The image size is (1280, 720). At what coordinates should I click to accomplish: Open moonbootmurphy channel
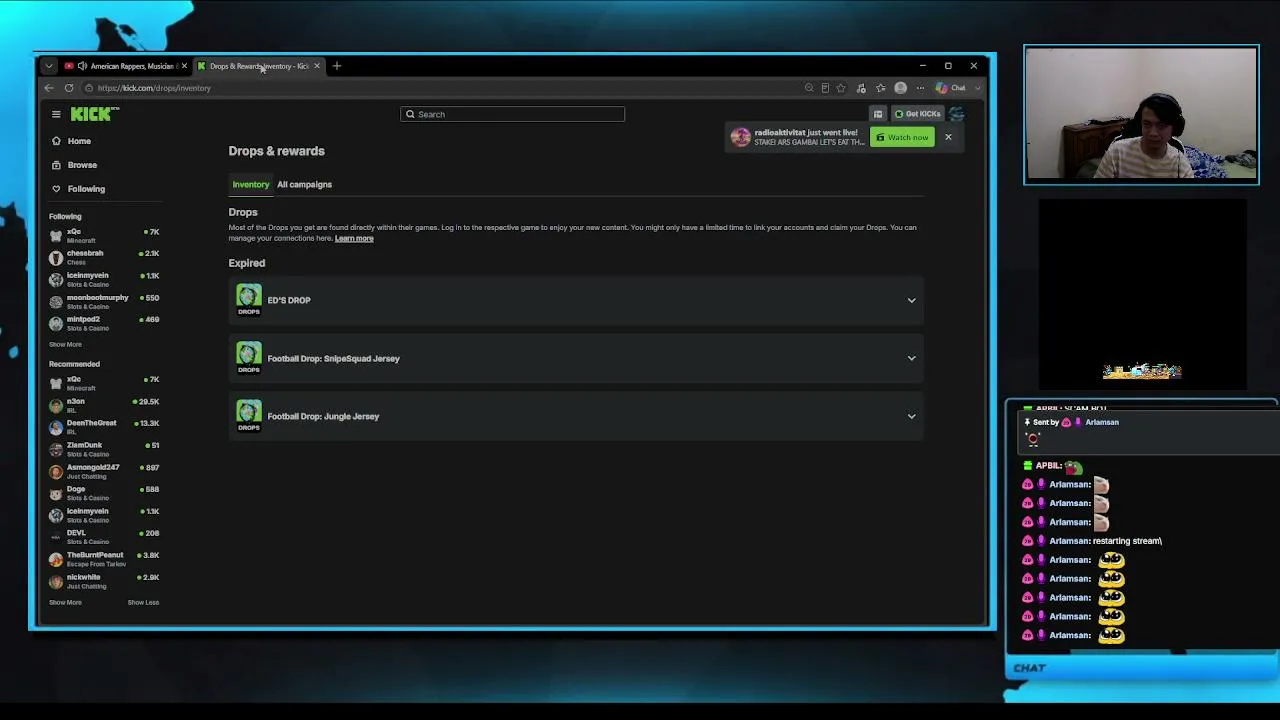coord(105,301)
